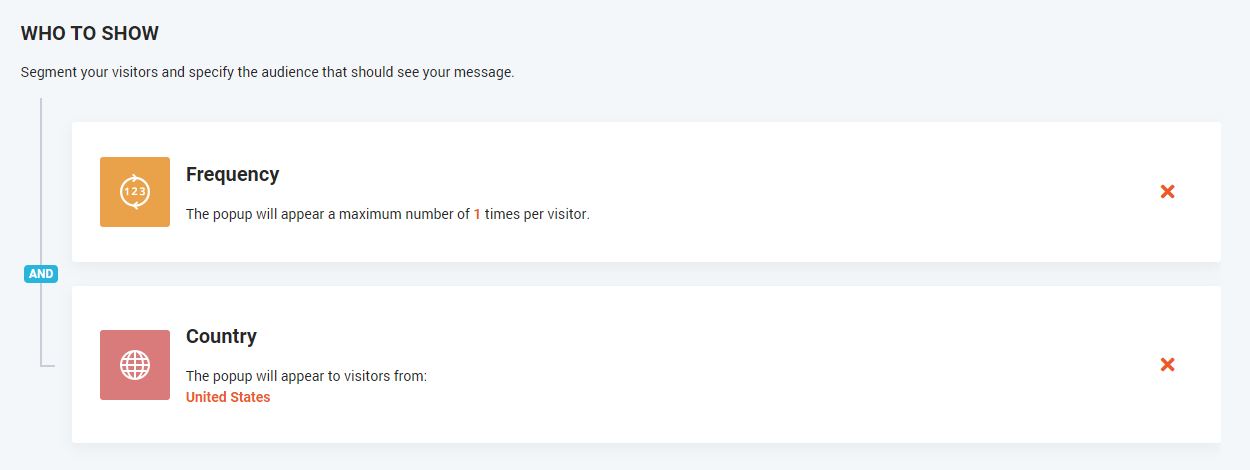Screen dimensions: 1250x470
Task: Click the red Country globe icon
Action: [135, 365]
